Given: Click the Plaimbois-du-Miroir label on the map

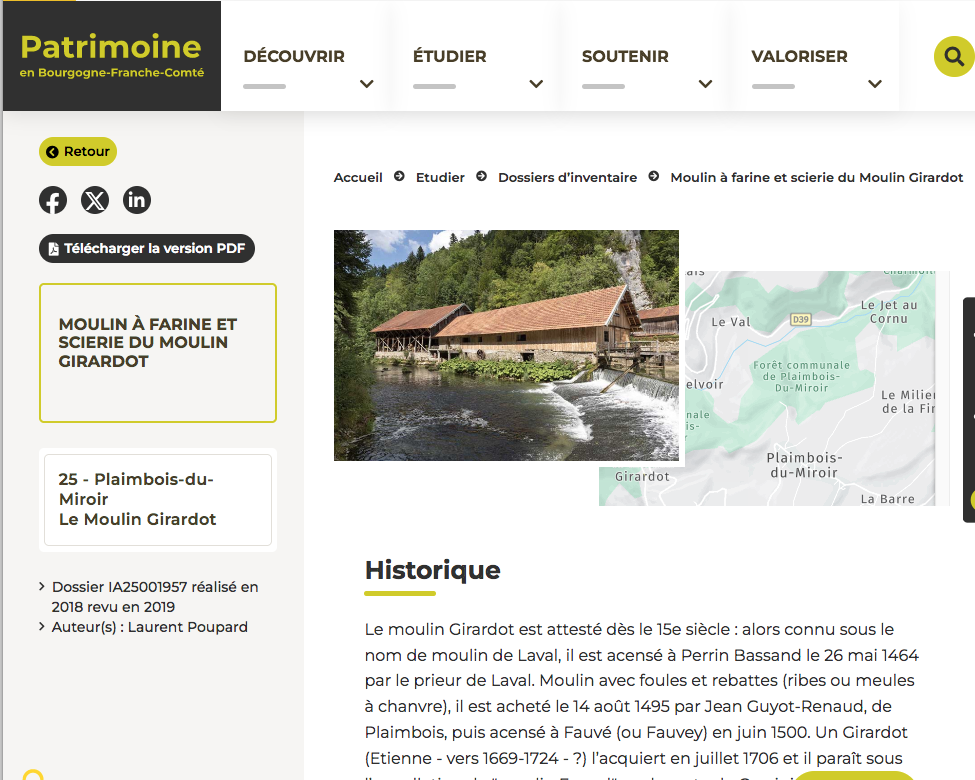Looking at the screenshot, I should [804, 465].
